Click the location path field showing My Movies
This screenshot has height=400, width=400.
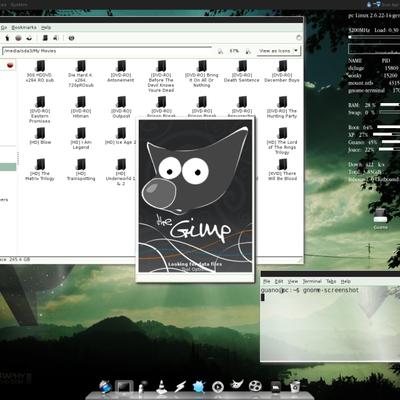[x=107, y=51]
